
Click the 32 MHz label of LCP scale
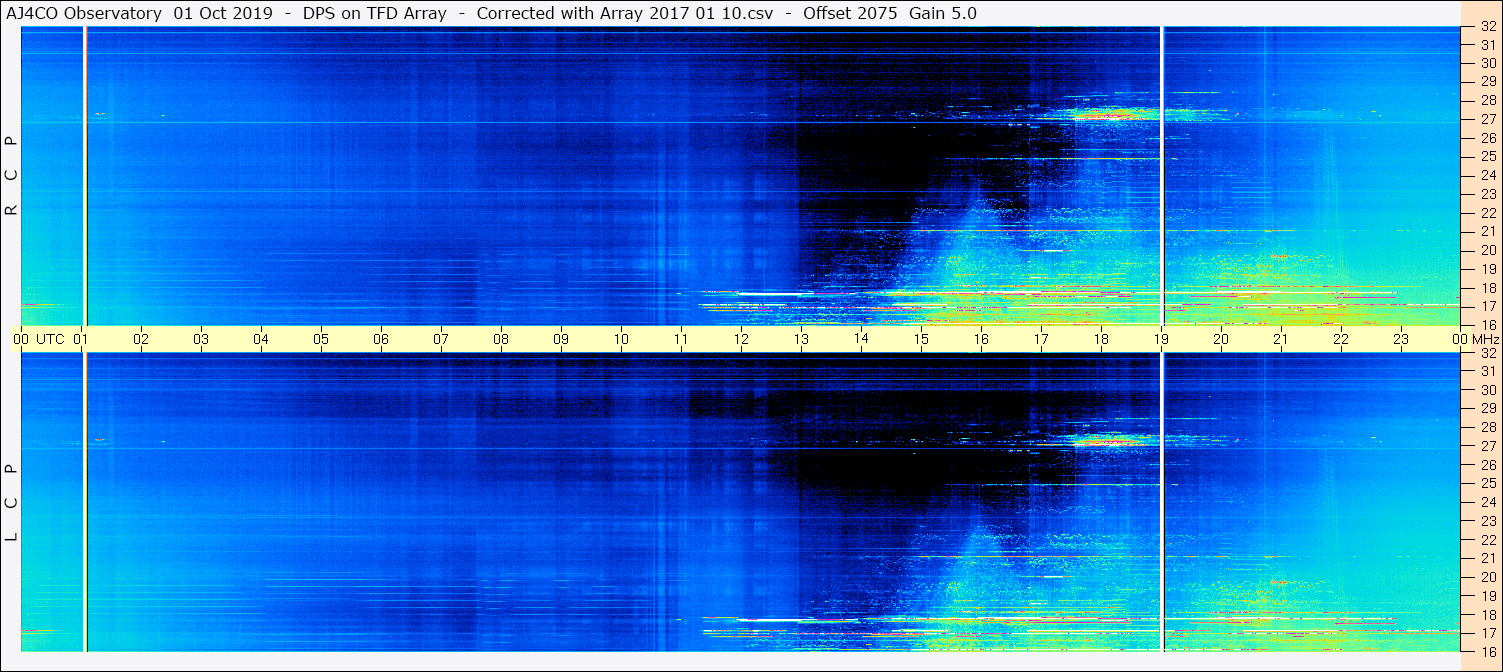1488,354
